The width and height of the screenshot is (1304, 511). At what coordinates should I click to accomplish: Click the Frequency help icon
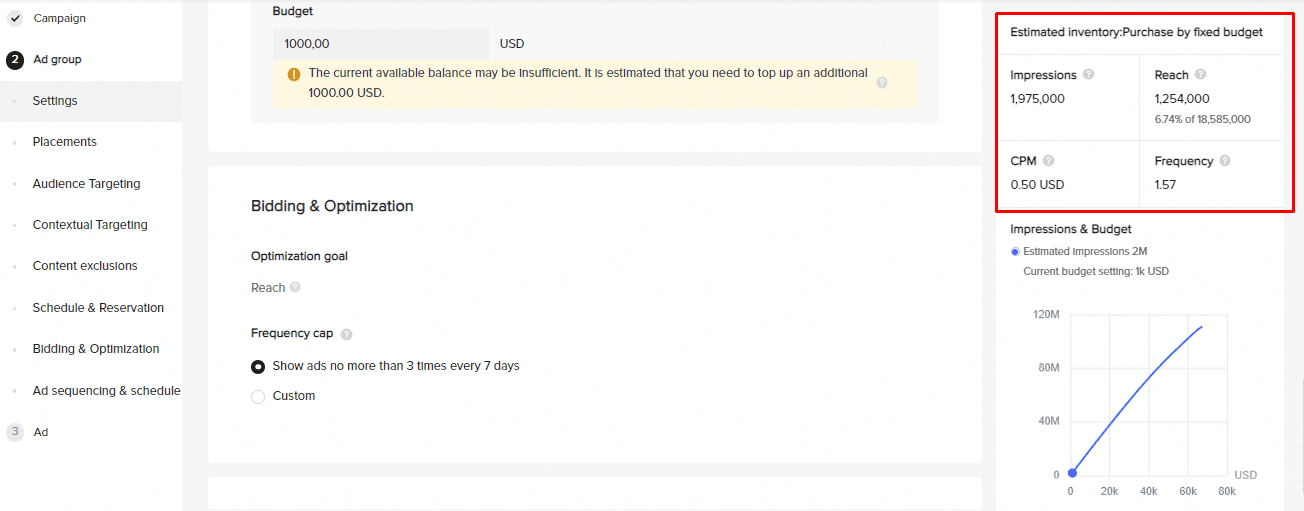[x=1225, y=161]
